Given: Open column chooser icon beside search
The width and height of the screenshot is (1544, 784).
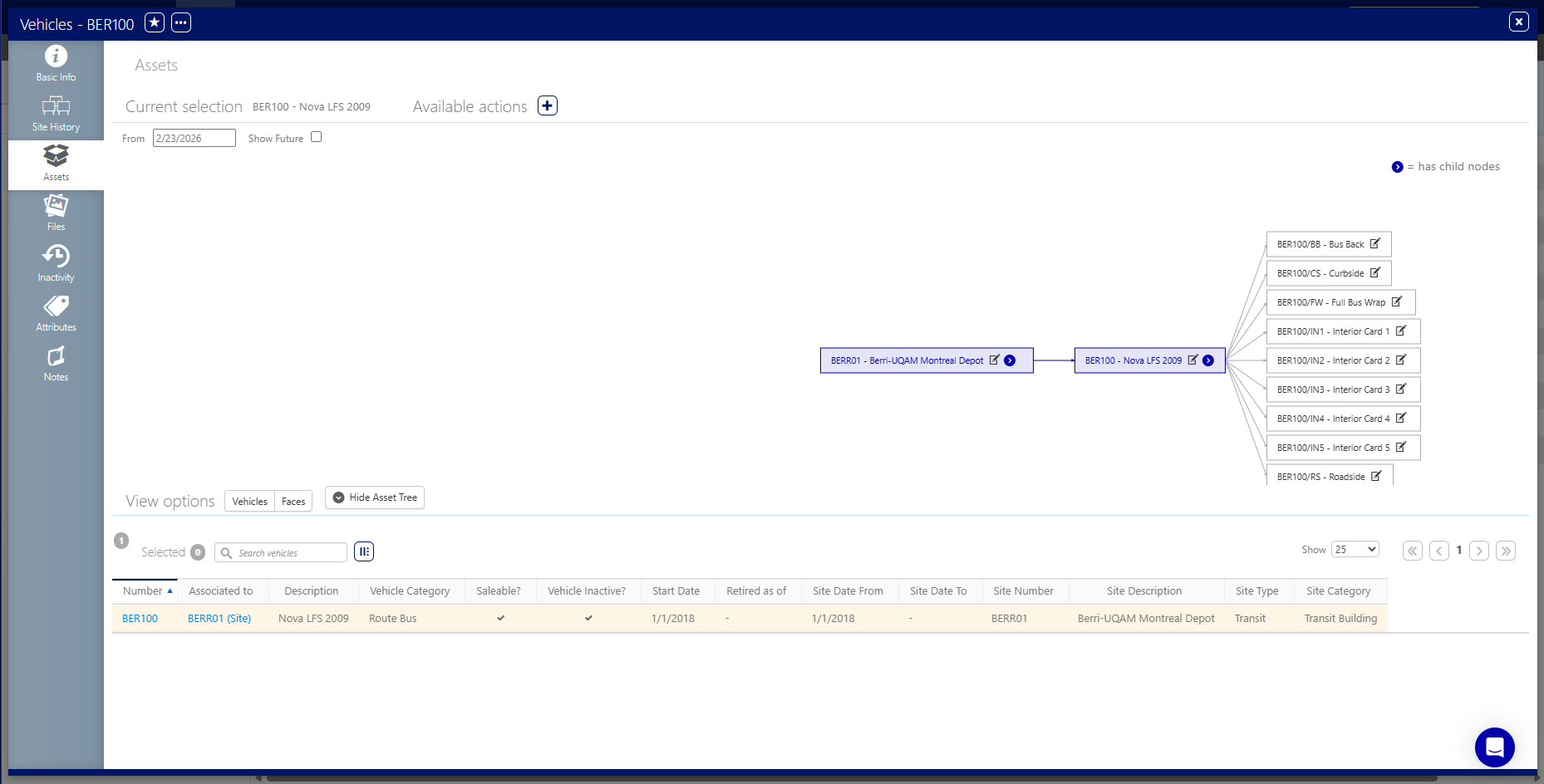Looking at the screenshot, I should (364, 551).
